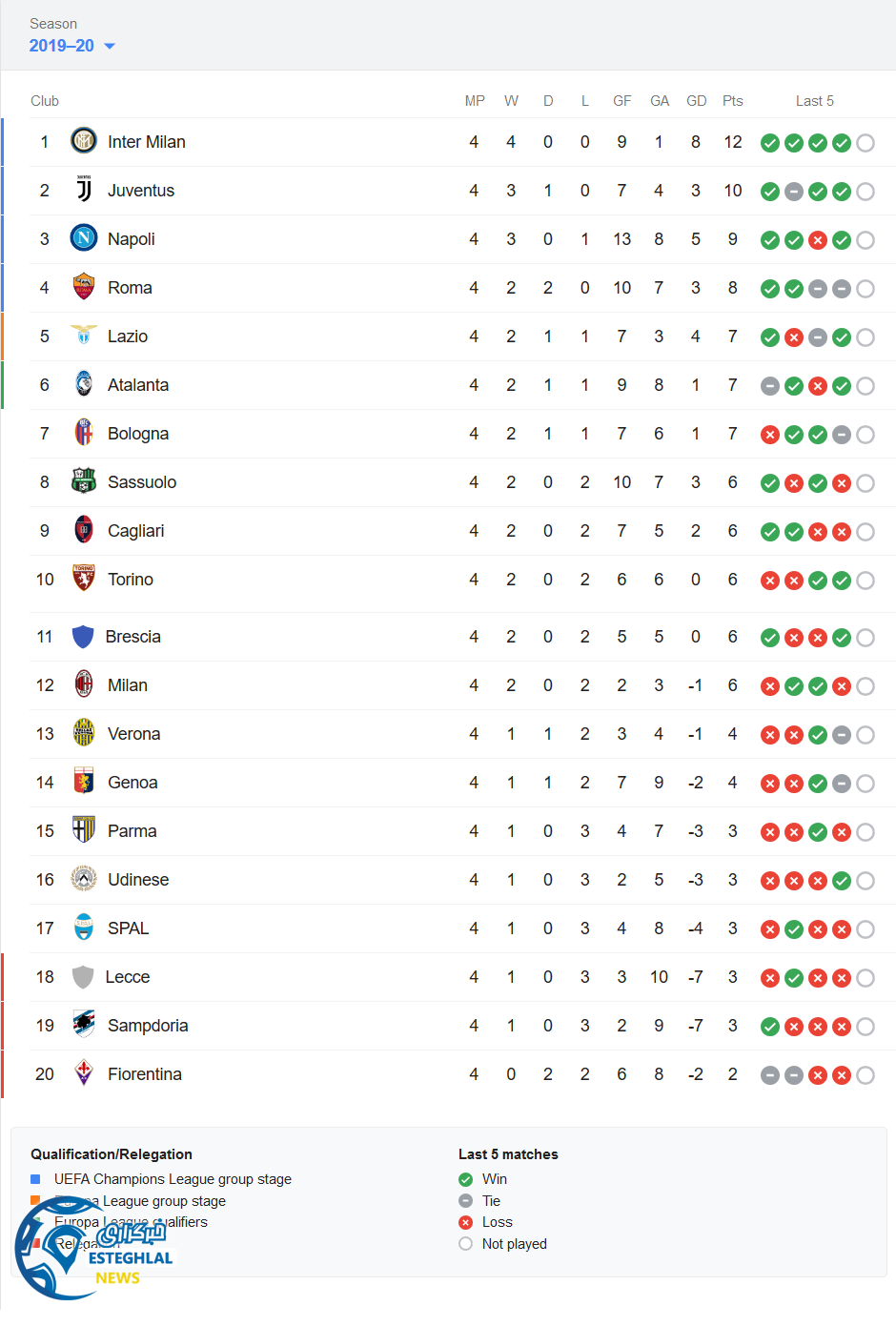The image size is (896, 1326).
Task: Click the Torino club crest
Action: click(x=84, y=579)
